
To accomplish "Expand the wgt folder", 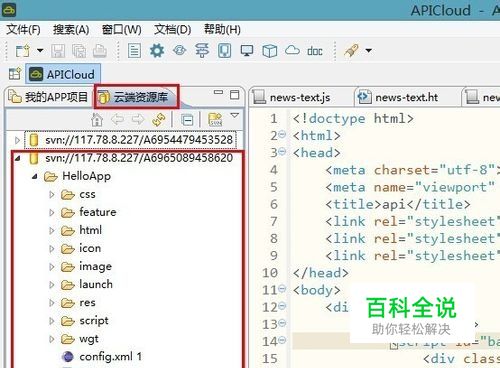I will [x=52, y=339].
